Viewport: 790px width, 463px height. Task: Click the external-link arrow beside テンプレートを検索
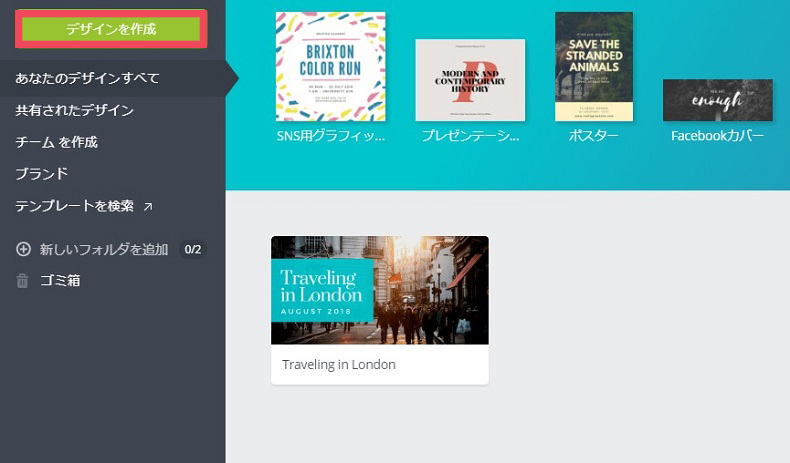coord(148,207)
